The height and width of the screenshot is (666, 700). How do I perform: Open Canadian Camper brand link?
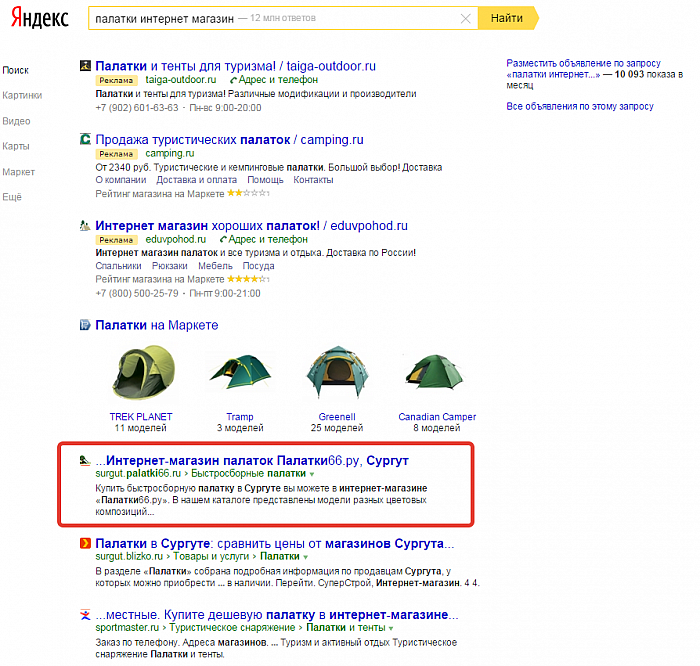pos(437,417)
